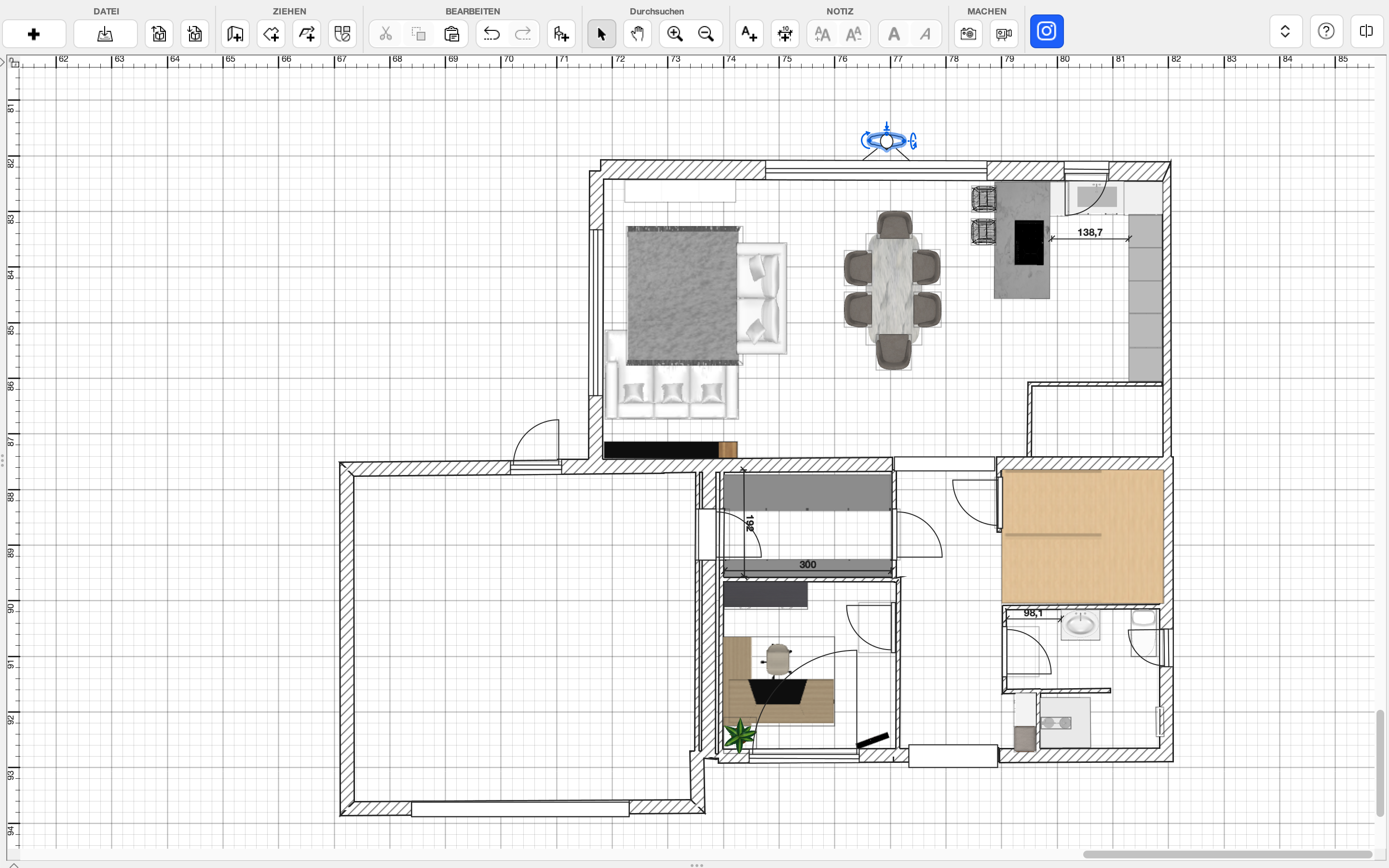Click the undo arrow icon
Viewport: 1389px width, 868px height.
click(491, 34)
